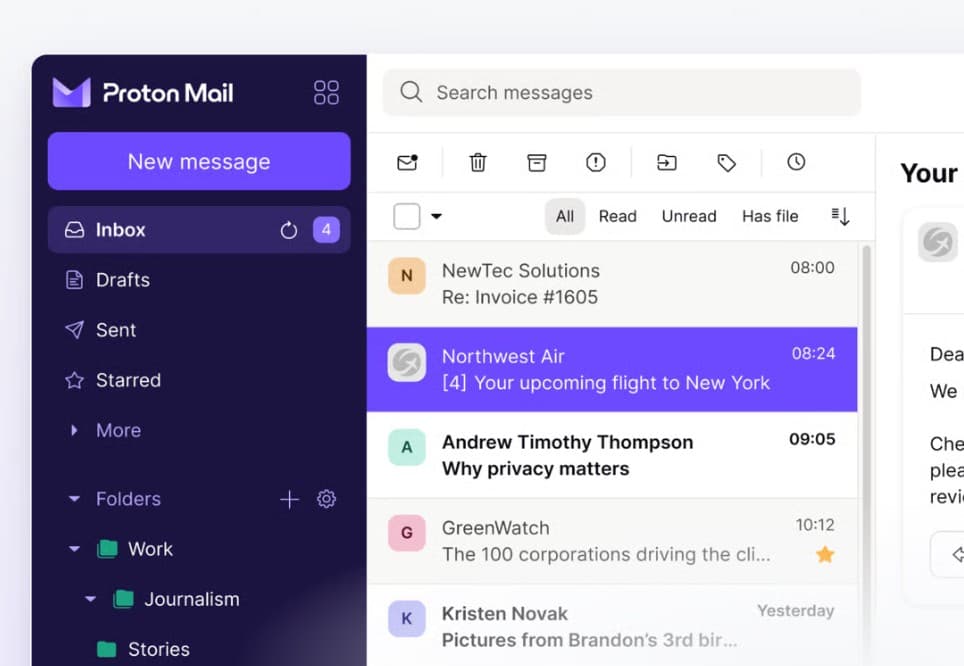This screenshot has width=964, height=666.
Task: Click the Proton Mail logo
Action: click(143, 93)
